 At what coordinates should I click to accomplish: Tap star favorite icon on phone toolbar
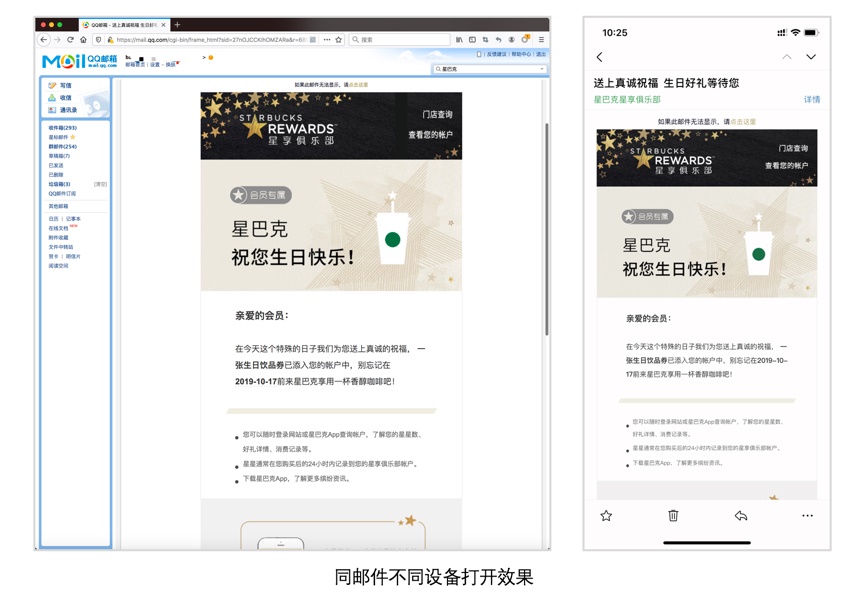606,516
